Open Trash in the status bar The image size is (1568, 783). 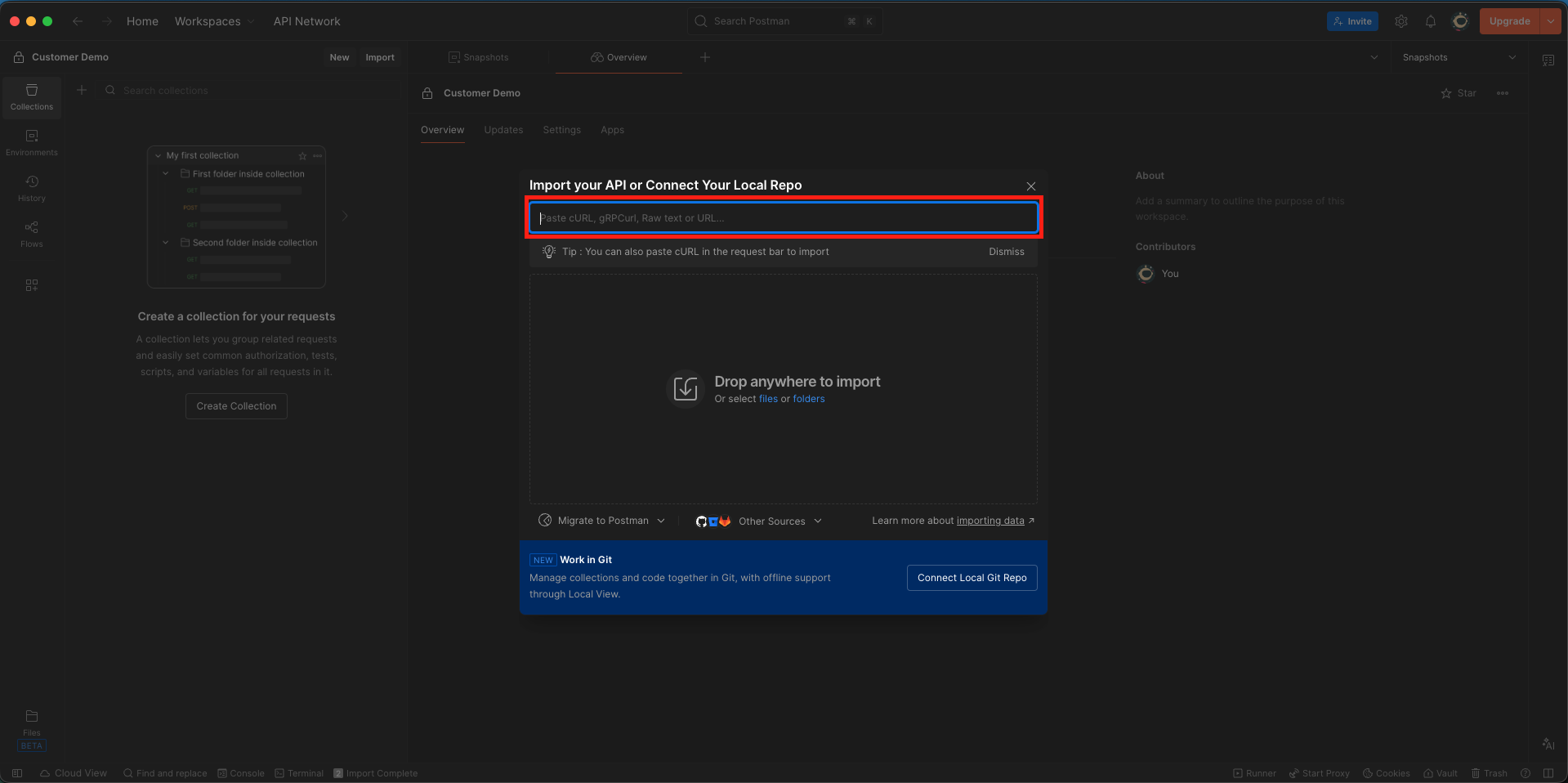coord(1489,773)
